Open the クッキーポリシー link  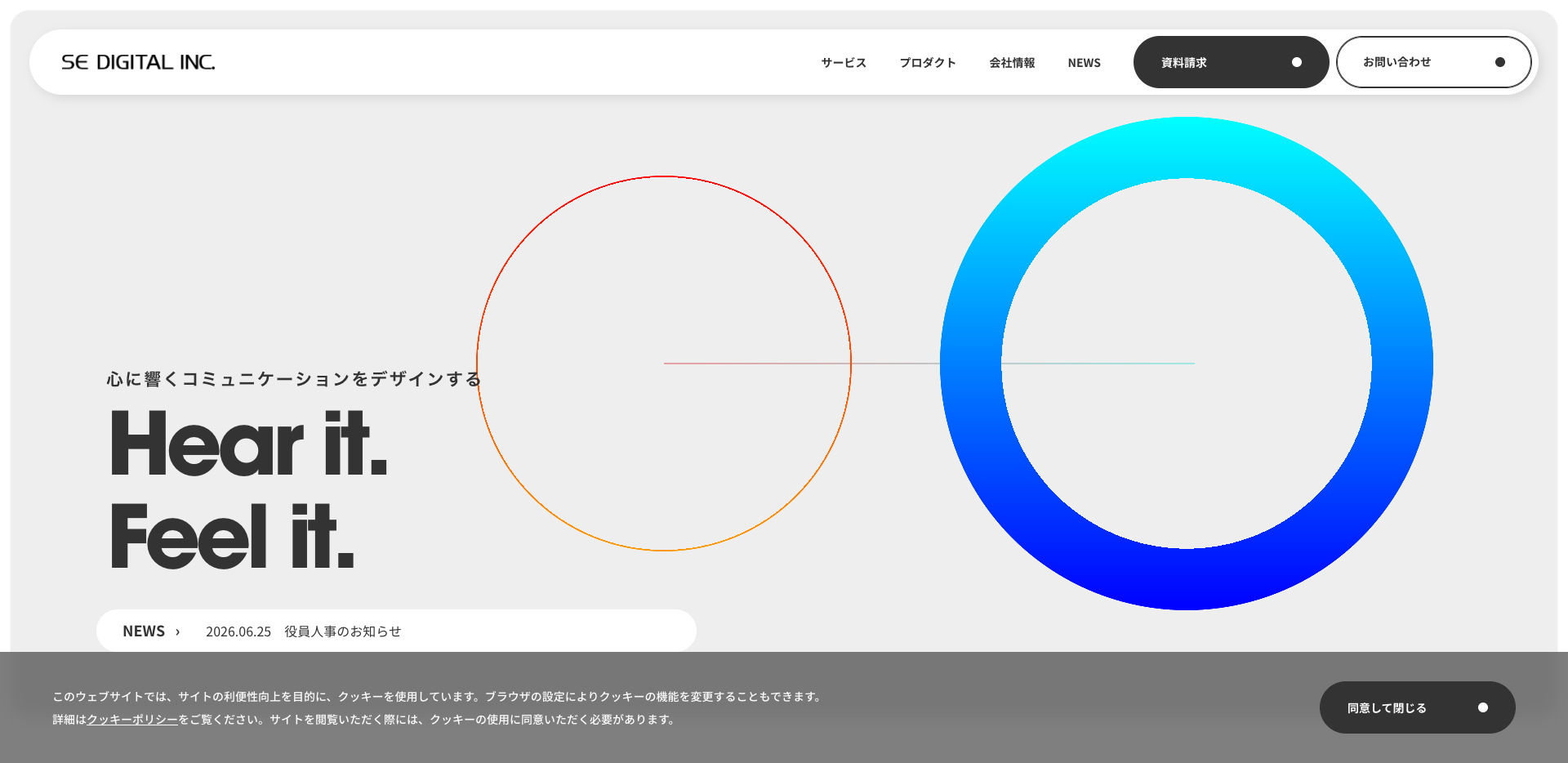(x=132, y=720)
